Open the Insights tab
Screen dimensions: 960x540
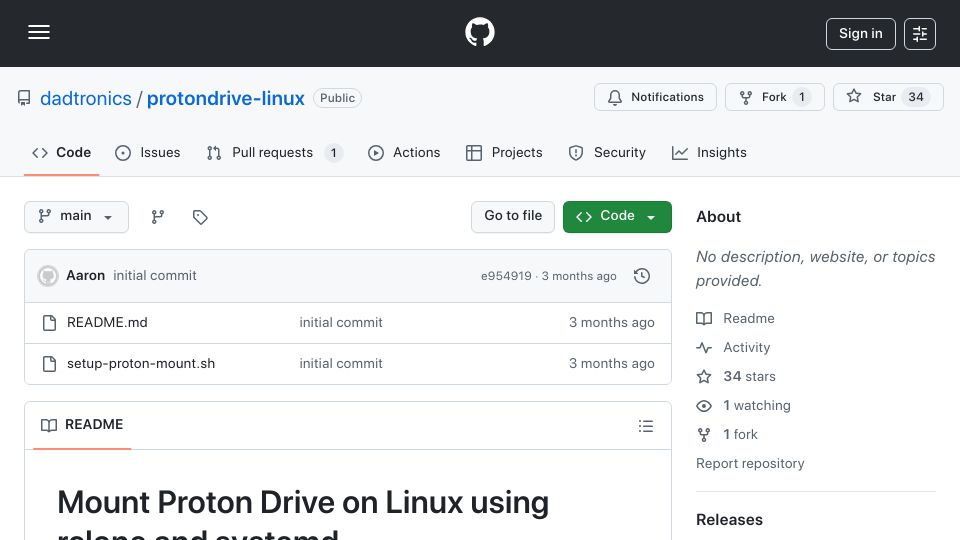point(709,152)
